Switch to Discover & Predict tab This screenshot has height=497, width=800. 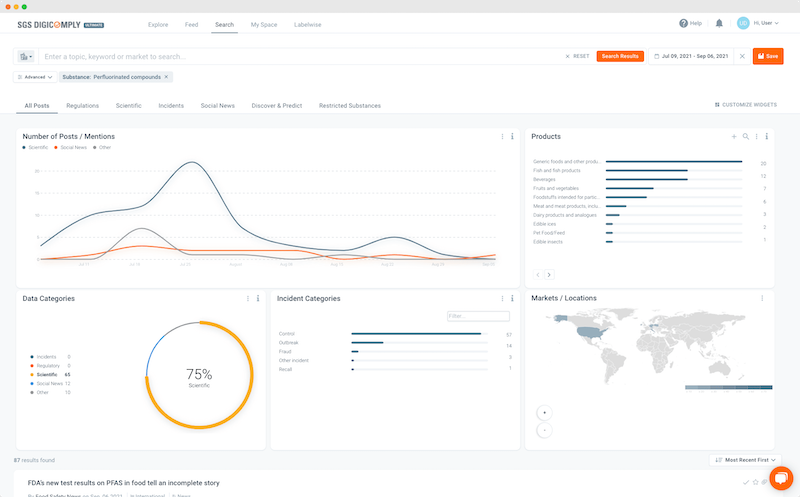[x=277, y=106]
